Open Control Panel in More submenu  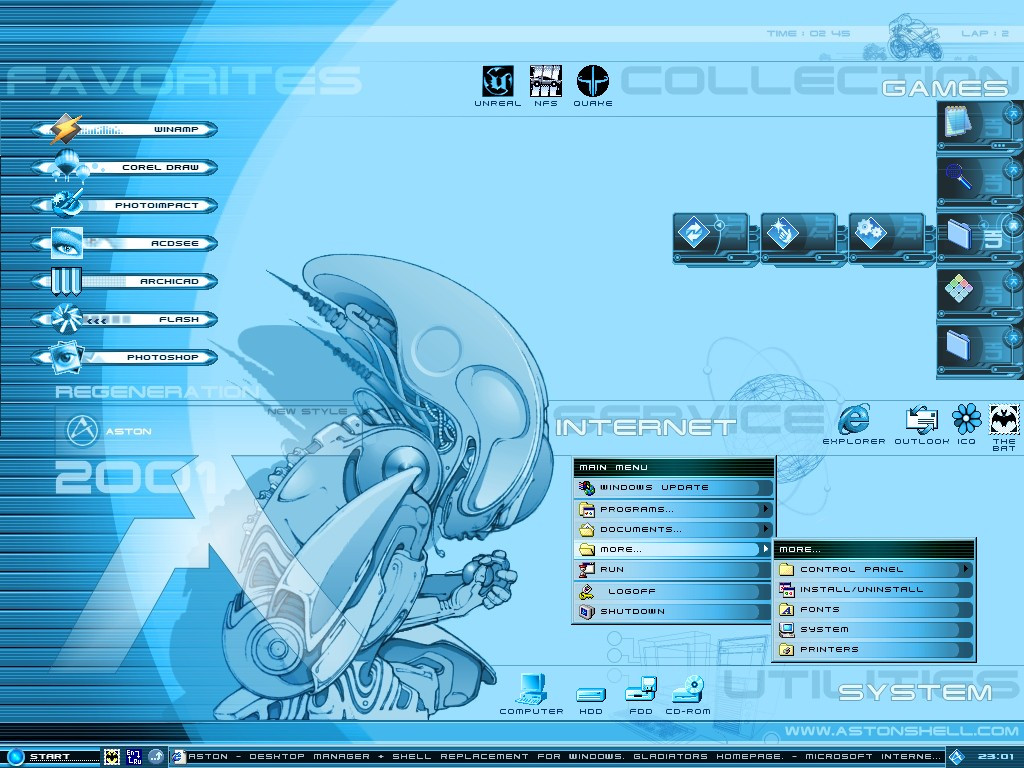coord(874,569)
